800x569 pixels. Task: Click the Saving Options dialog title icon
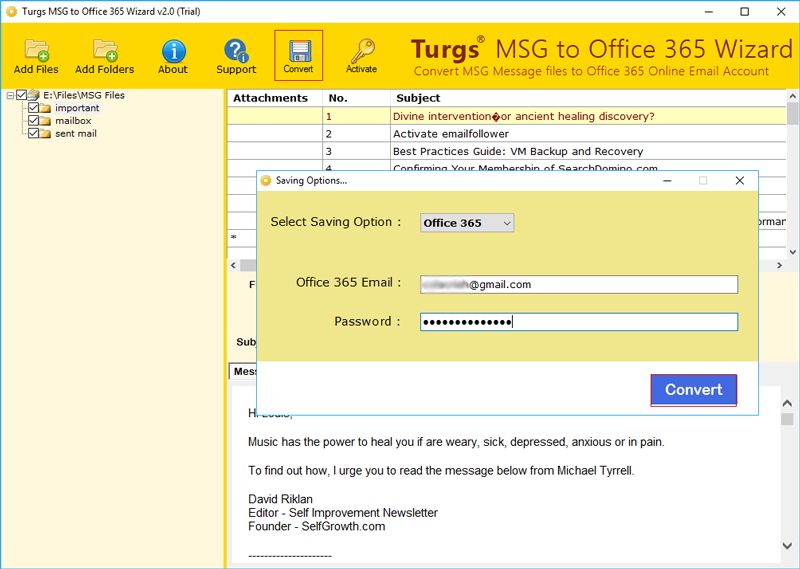tap(265, 181)
